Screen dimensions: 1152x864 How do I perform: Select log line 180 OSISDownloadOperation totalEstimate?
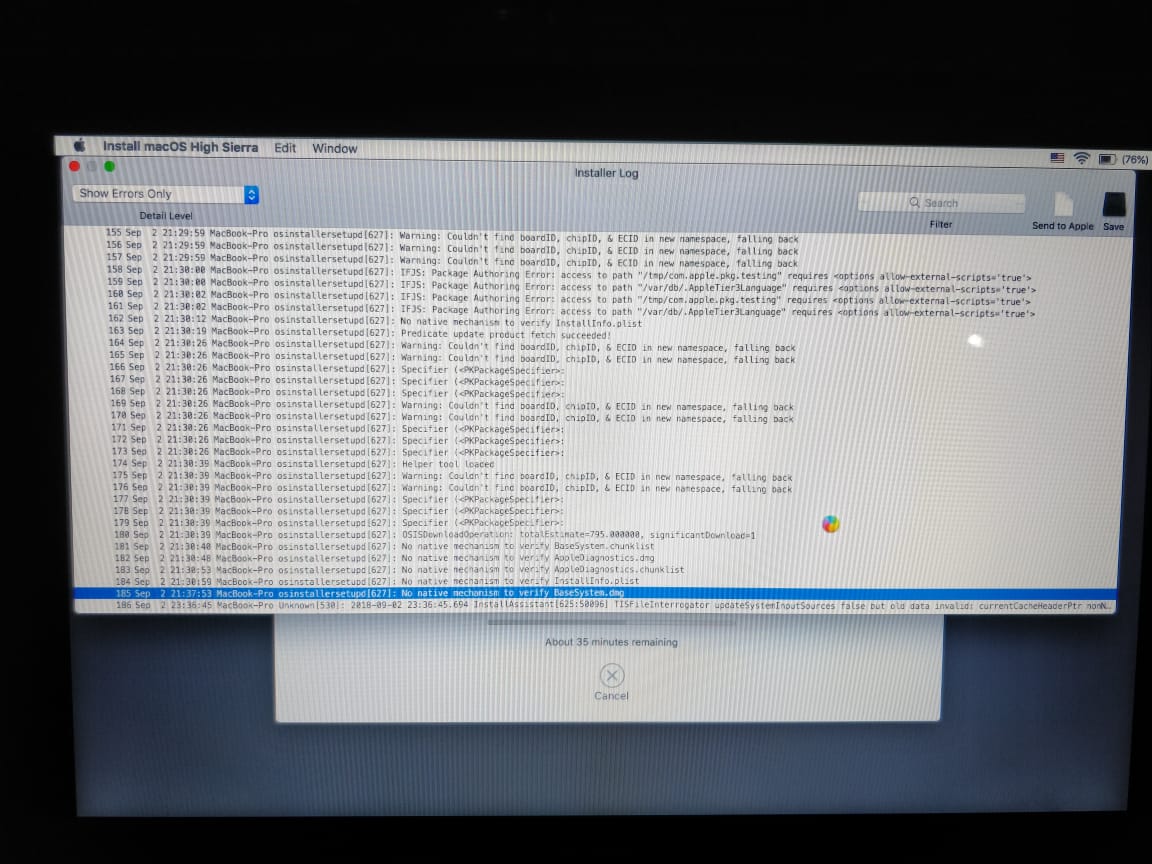pyautogui.click(x=595, y=534)
